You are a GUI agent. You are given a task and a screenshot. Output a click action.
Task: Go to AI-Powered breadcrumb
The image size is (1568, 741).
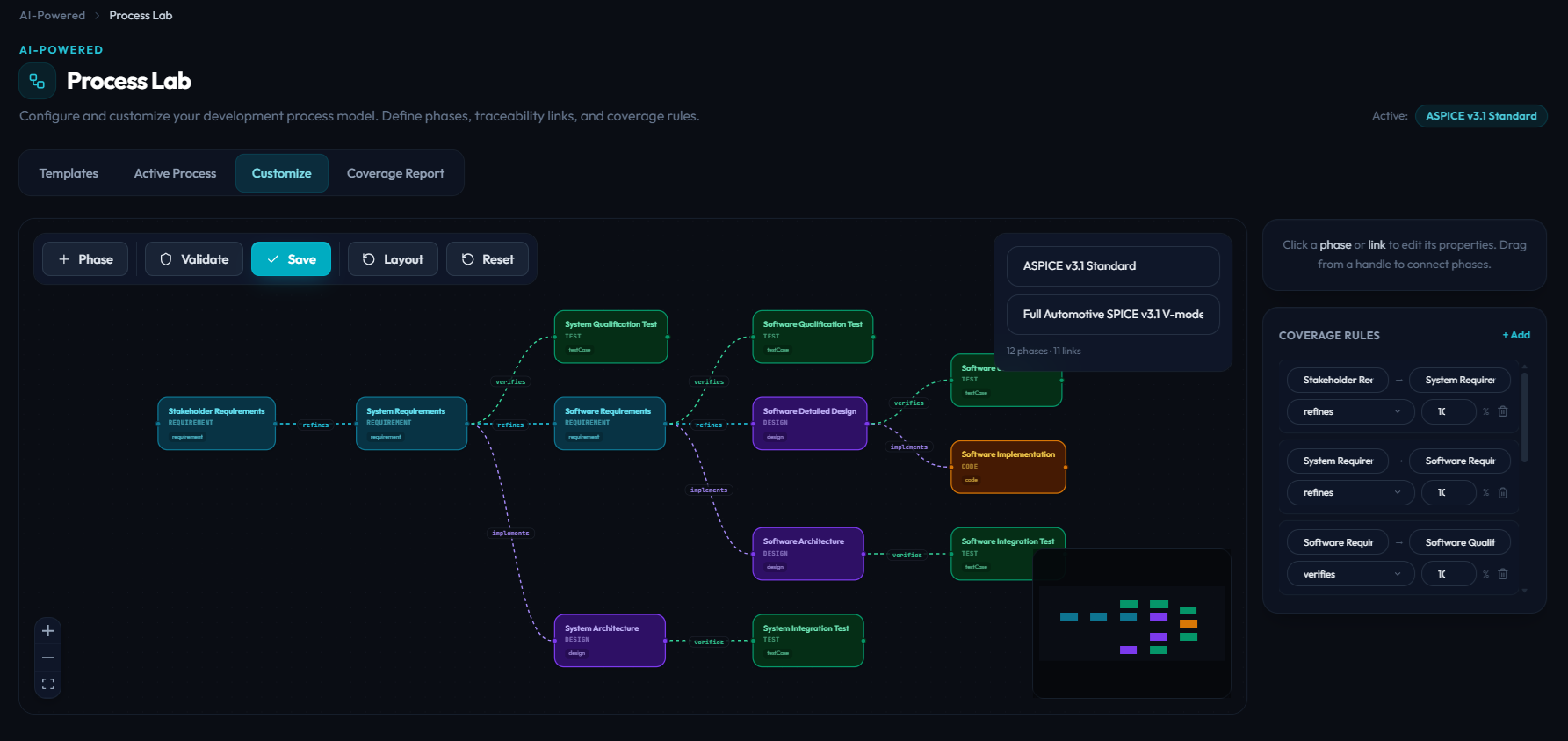(x=53, y=16)
